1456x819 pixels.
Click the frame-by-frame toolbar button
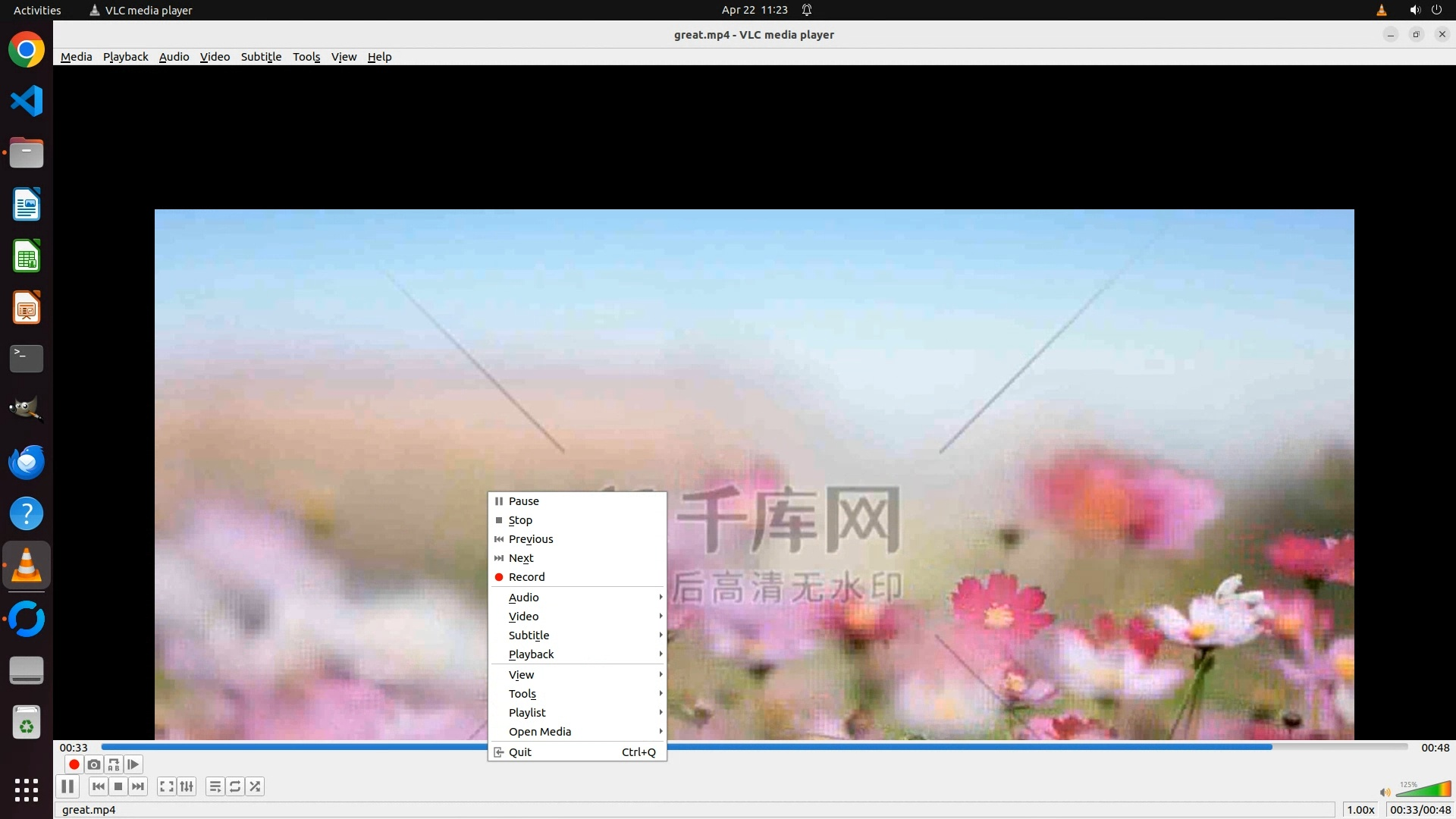click(133, 764)
